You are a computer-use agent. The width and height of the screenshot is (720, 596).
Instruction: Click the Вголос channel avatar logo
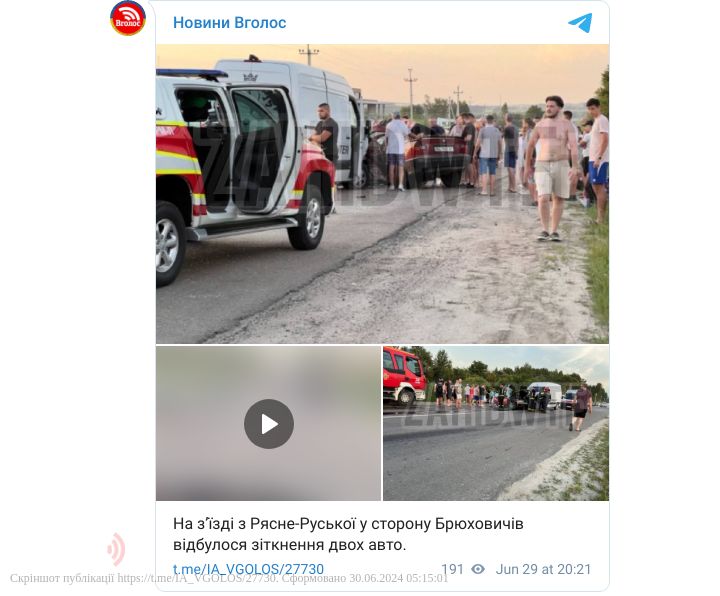pyautogui.click(x=128, y=18)
